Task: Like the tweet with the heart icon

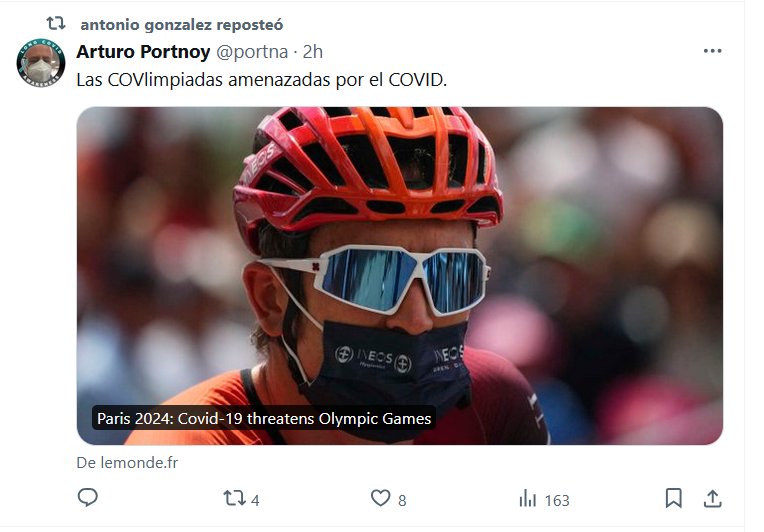Action: pyautogui.click(x=380, y=498)
